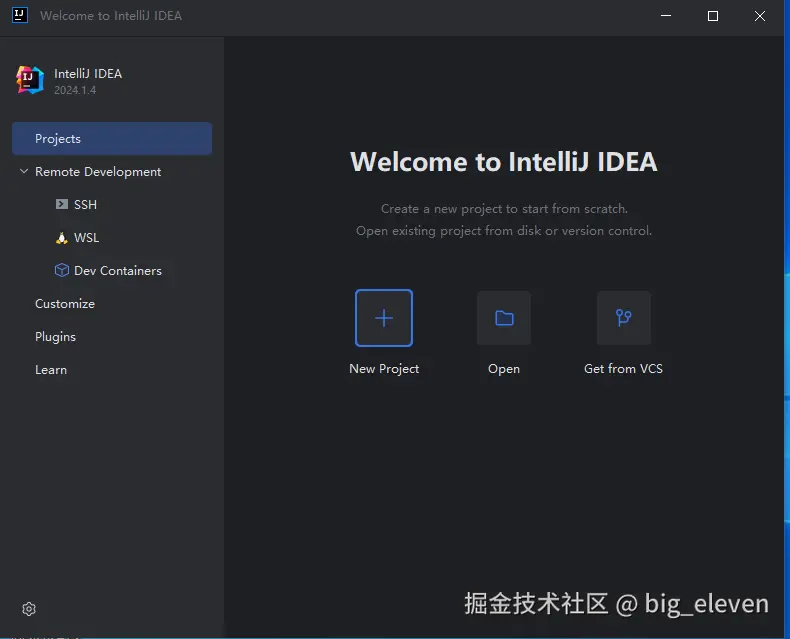
Task: Select the Projects tab
Action: point(112,139)
